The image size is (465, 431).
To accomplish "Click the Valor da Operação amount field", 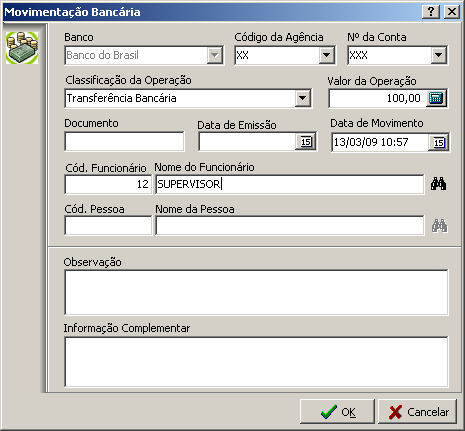I will point(378,98).
